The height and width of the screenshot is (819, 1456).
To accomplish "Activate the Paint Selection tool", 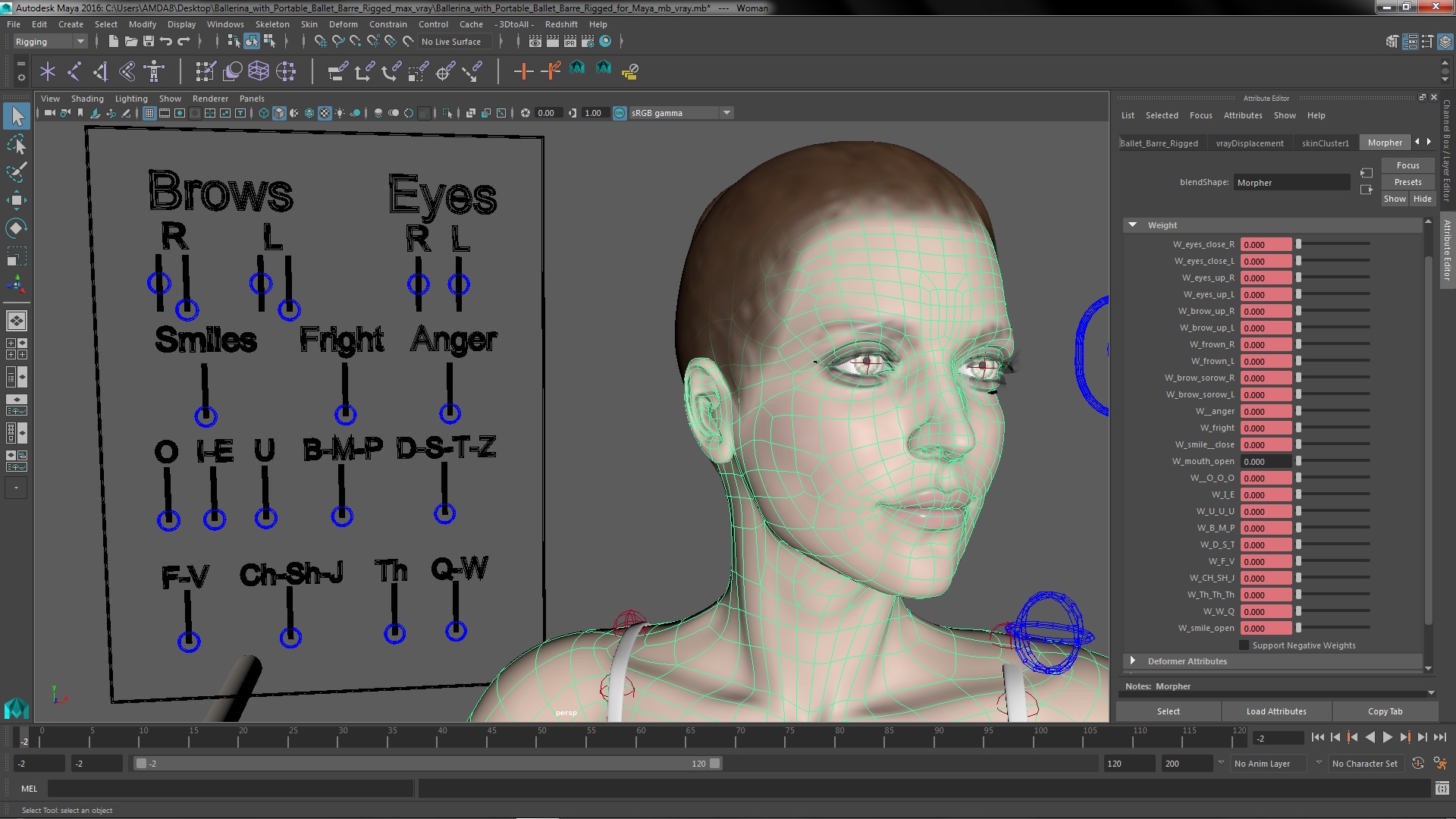I will [x=17, y=172].
